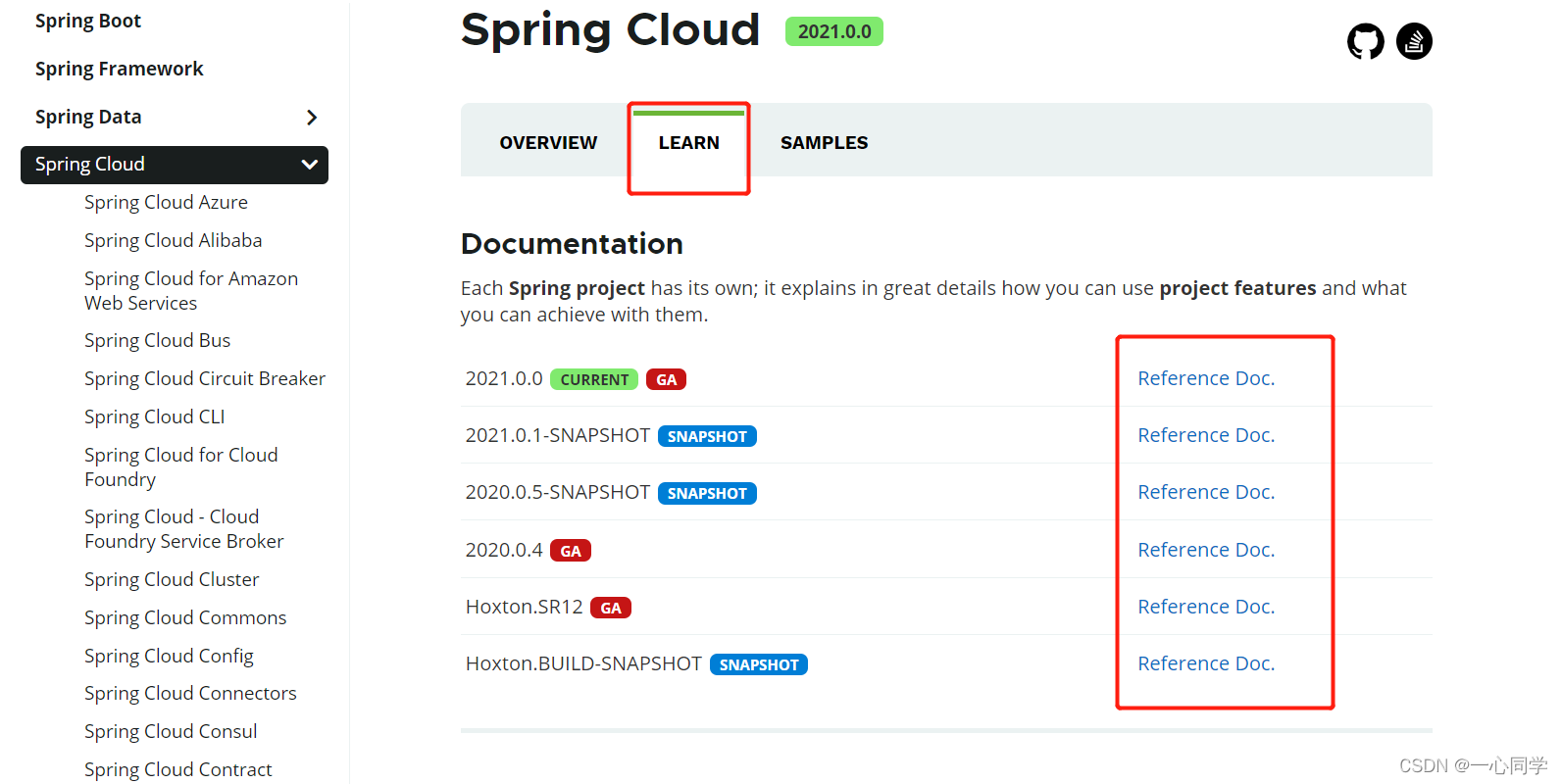
Task: Switch to the Overview tab
Action: (x=548, y=143)
